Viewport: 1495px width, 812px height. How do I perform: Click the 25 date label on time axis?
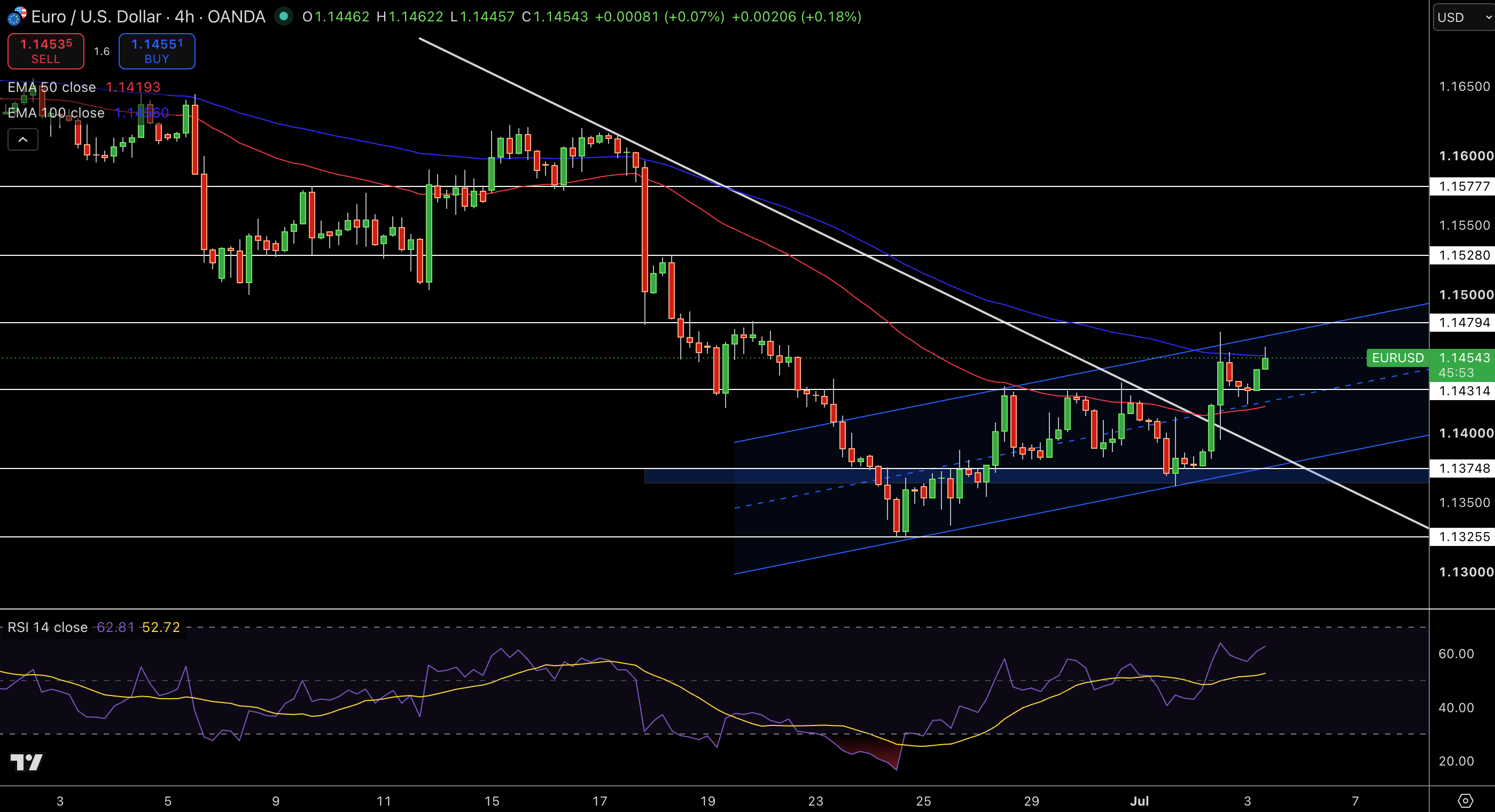[x=923, y=801]
